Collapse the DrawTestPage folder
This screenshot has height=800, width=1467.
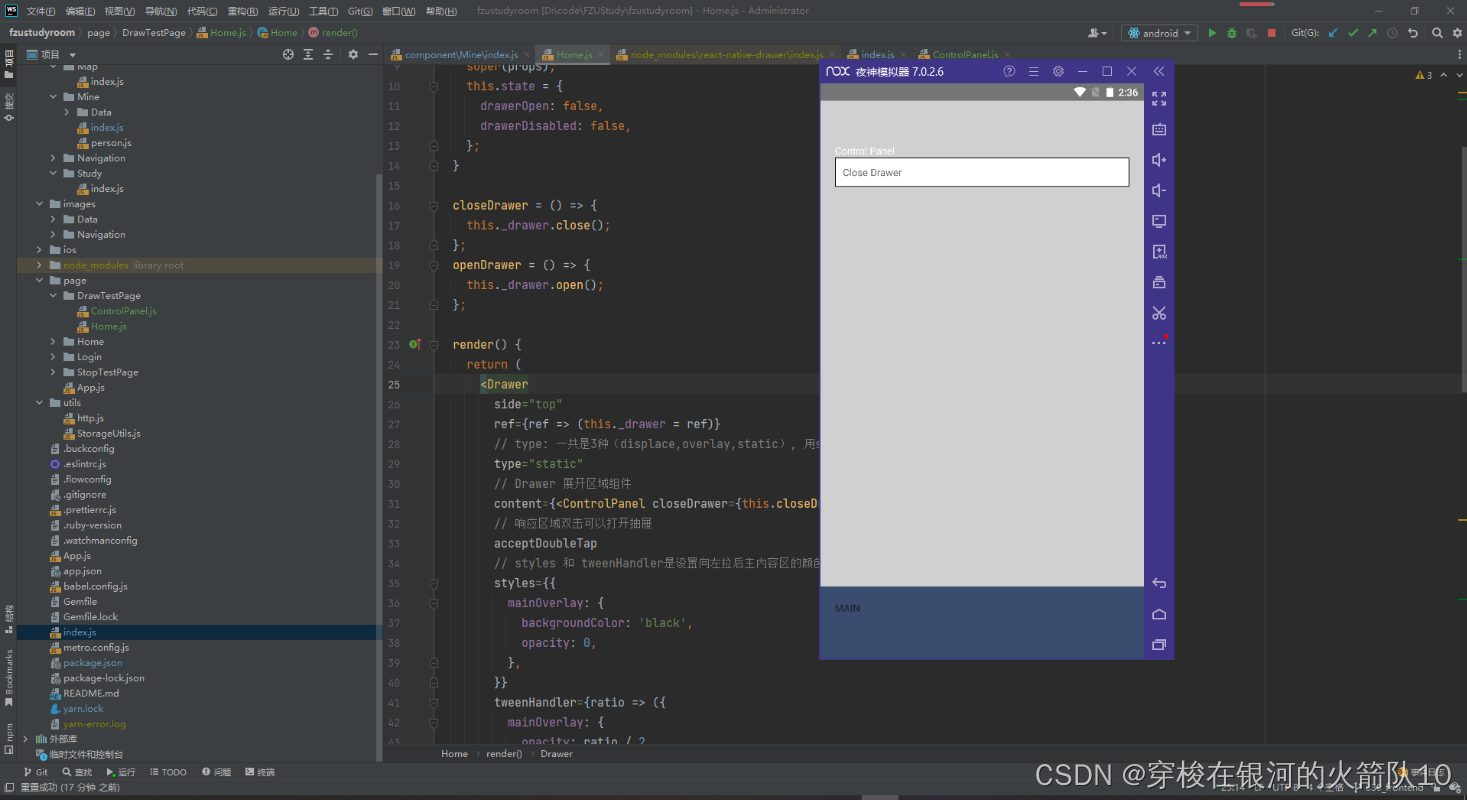tap(53, 296)
